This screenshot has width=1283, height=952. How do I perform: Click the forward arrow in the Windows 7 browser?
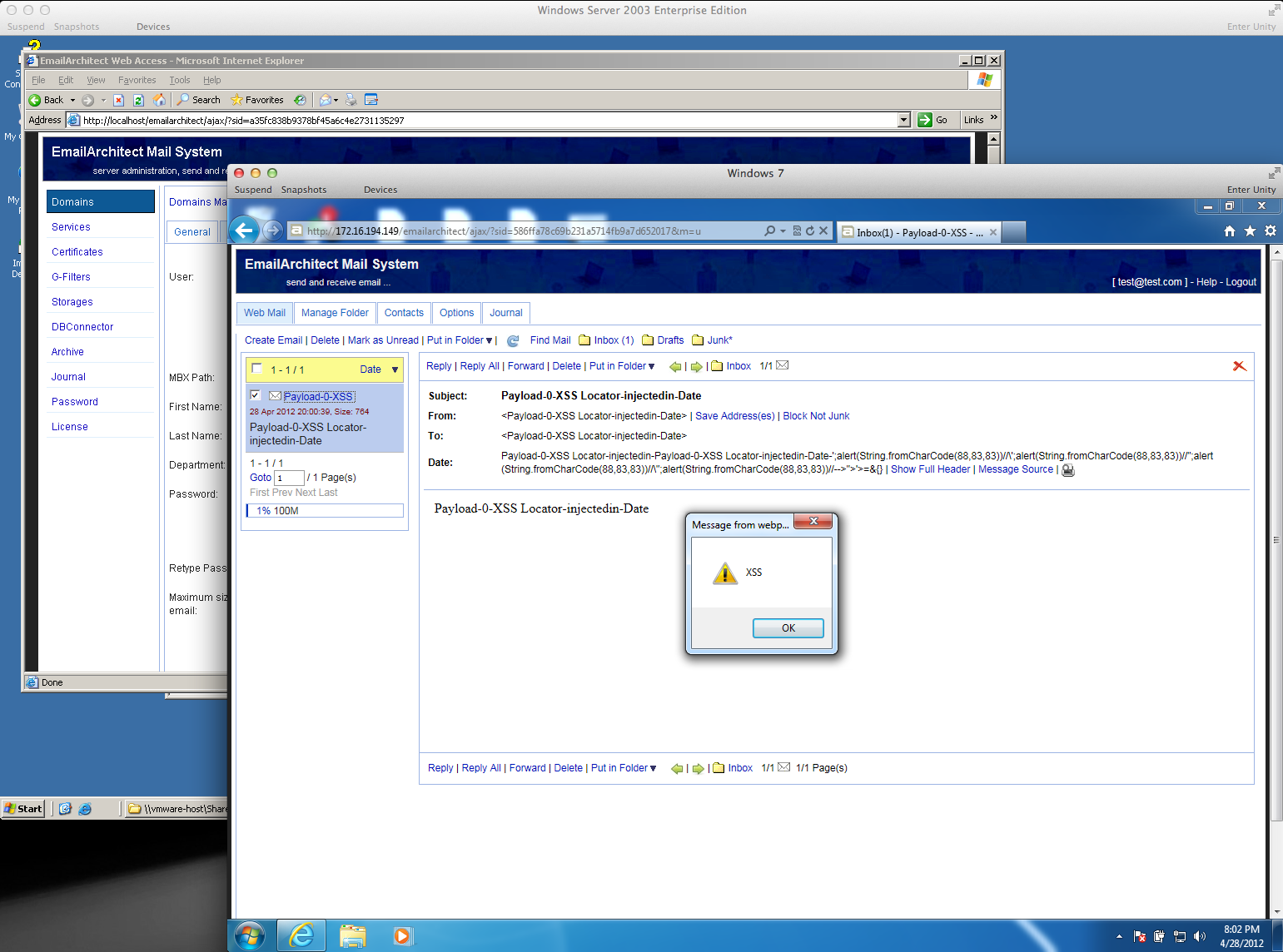coord(272,231)
